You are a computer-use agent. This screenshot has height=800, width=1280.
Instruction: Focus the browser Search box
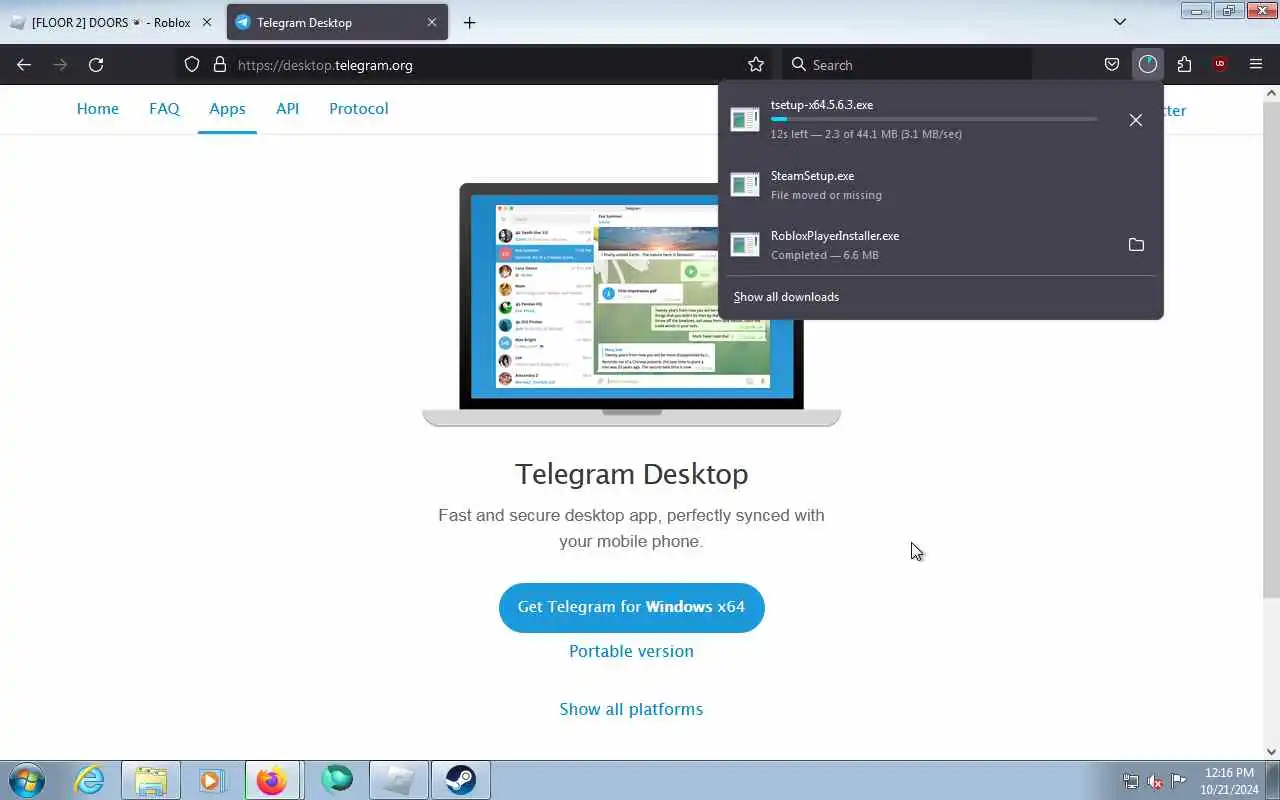906,65
